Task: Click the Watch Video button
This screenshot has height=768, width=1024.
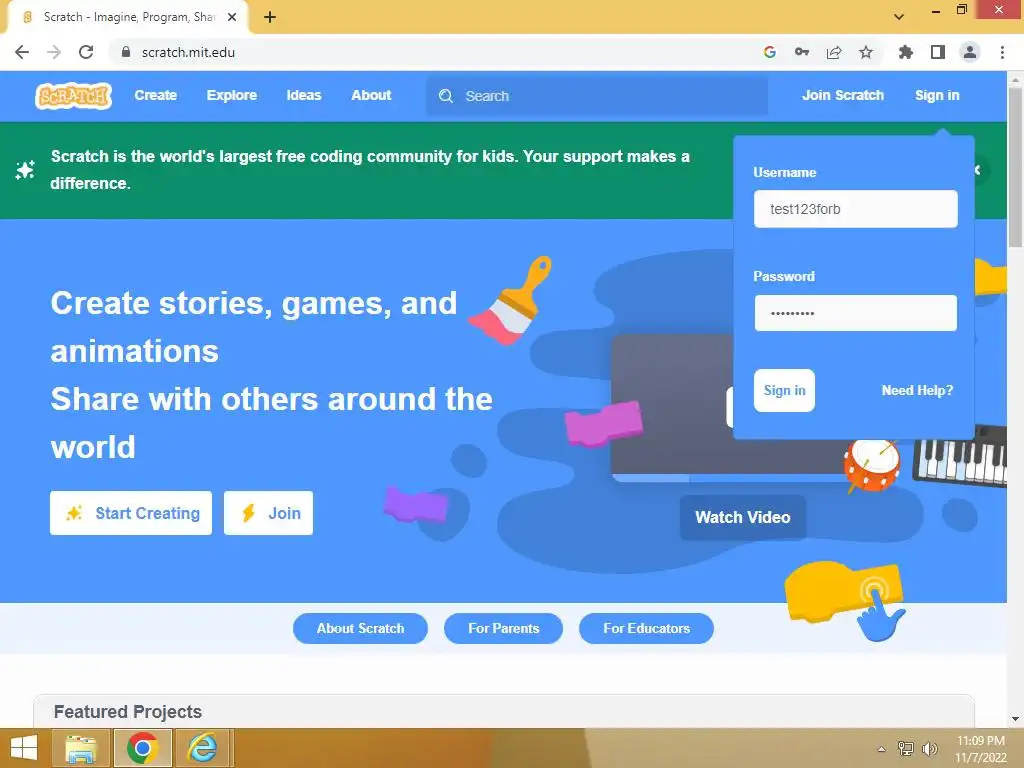Action: point(743,517)
